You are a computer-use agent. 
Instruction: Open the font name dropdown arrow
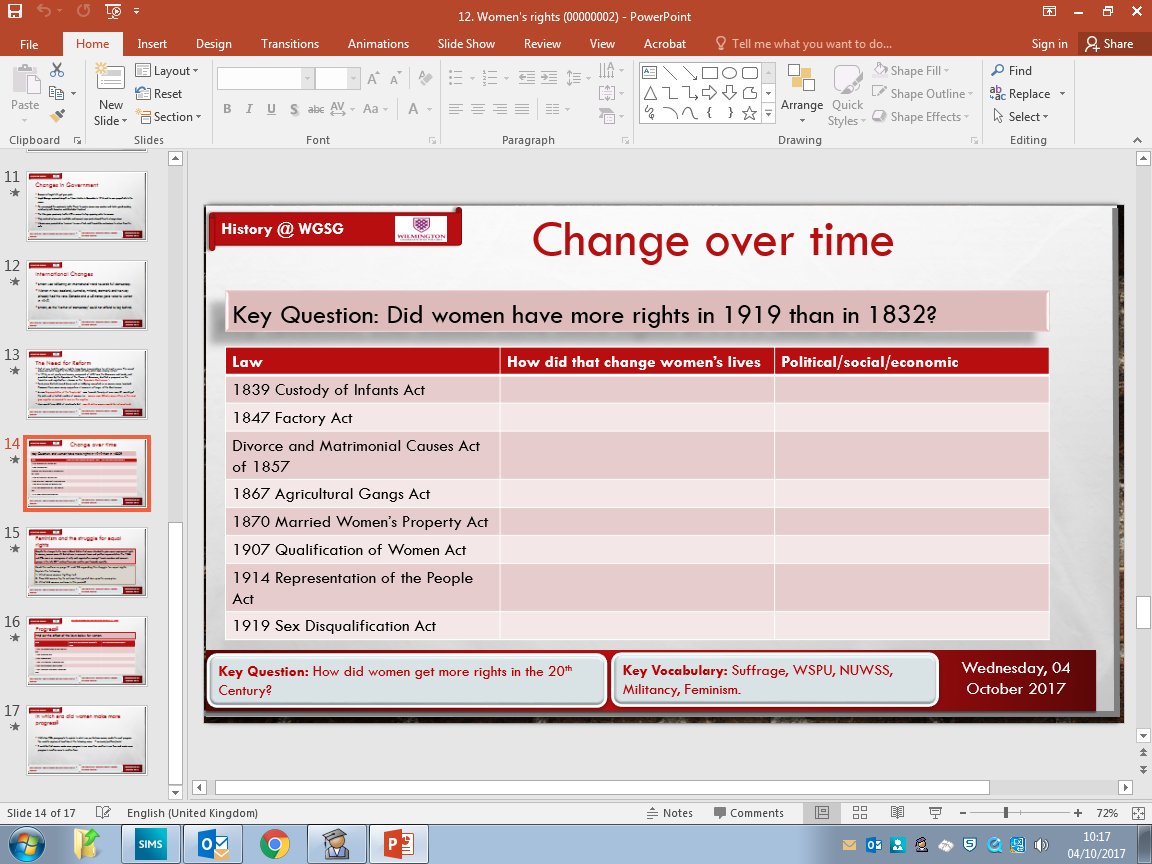coord(308,78)
